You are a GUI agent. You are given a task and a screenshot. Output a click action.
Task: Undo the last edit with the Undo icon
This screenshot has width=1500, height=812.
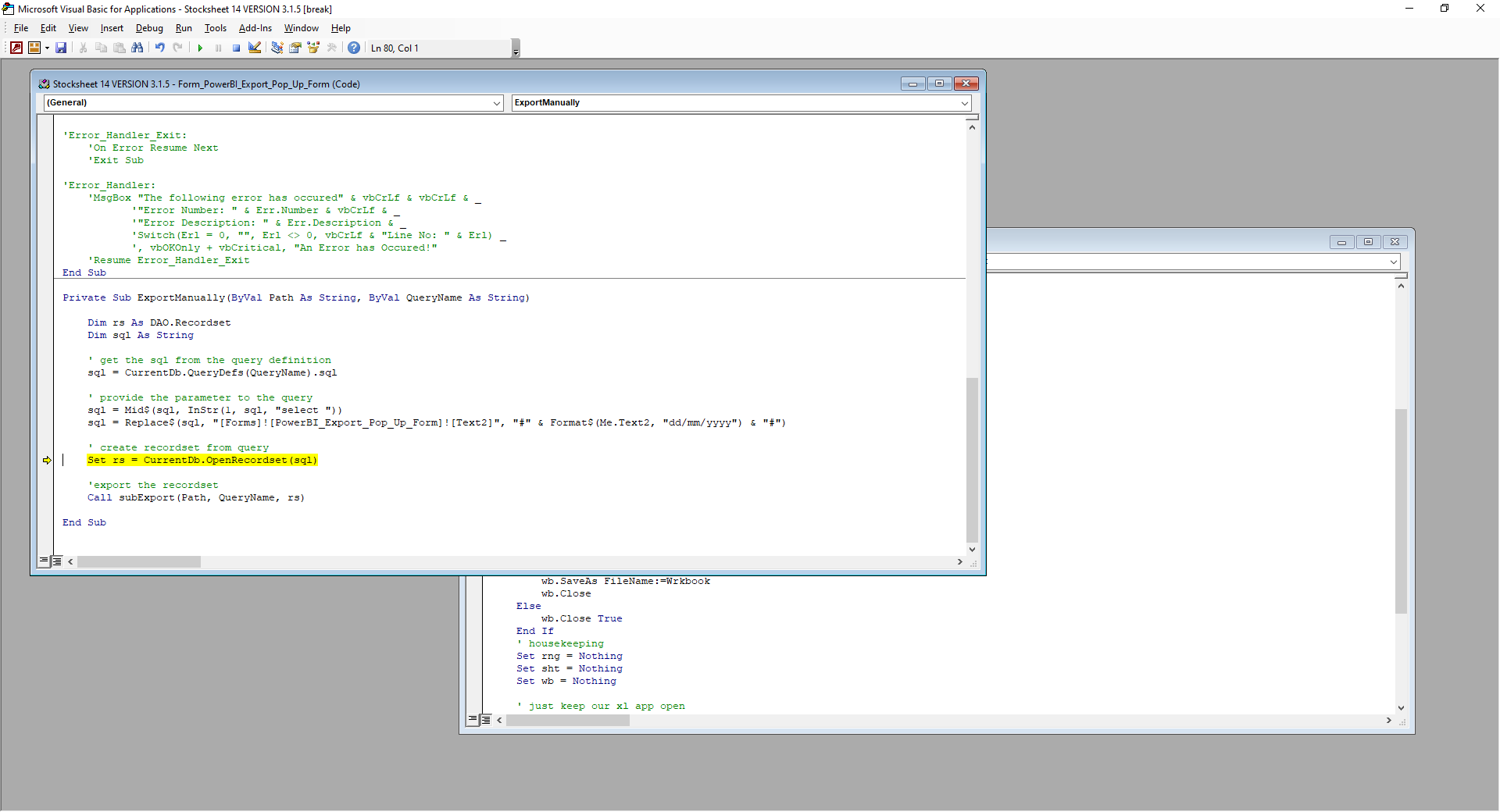159,48
